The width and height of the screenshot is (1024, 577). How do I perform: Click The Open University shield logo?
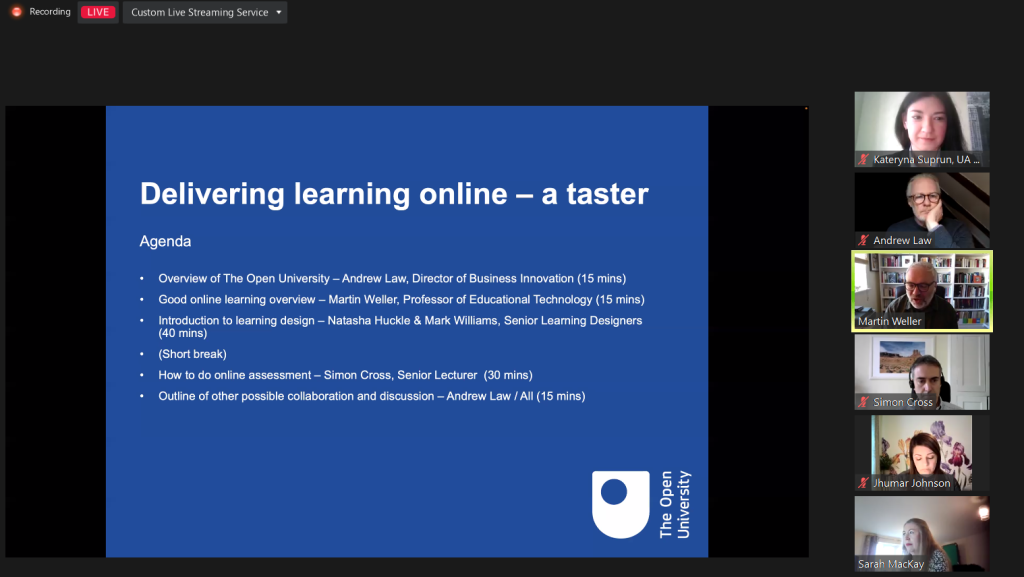[620, 505]
